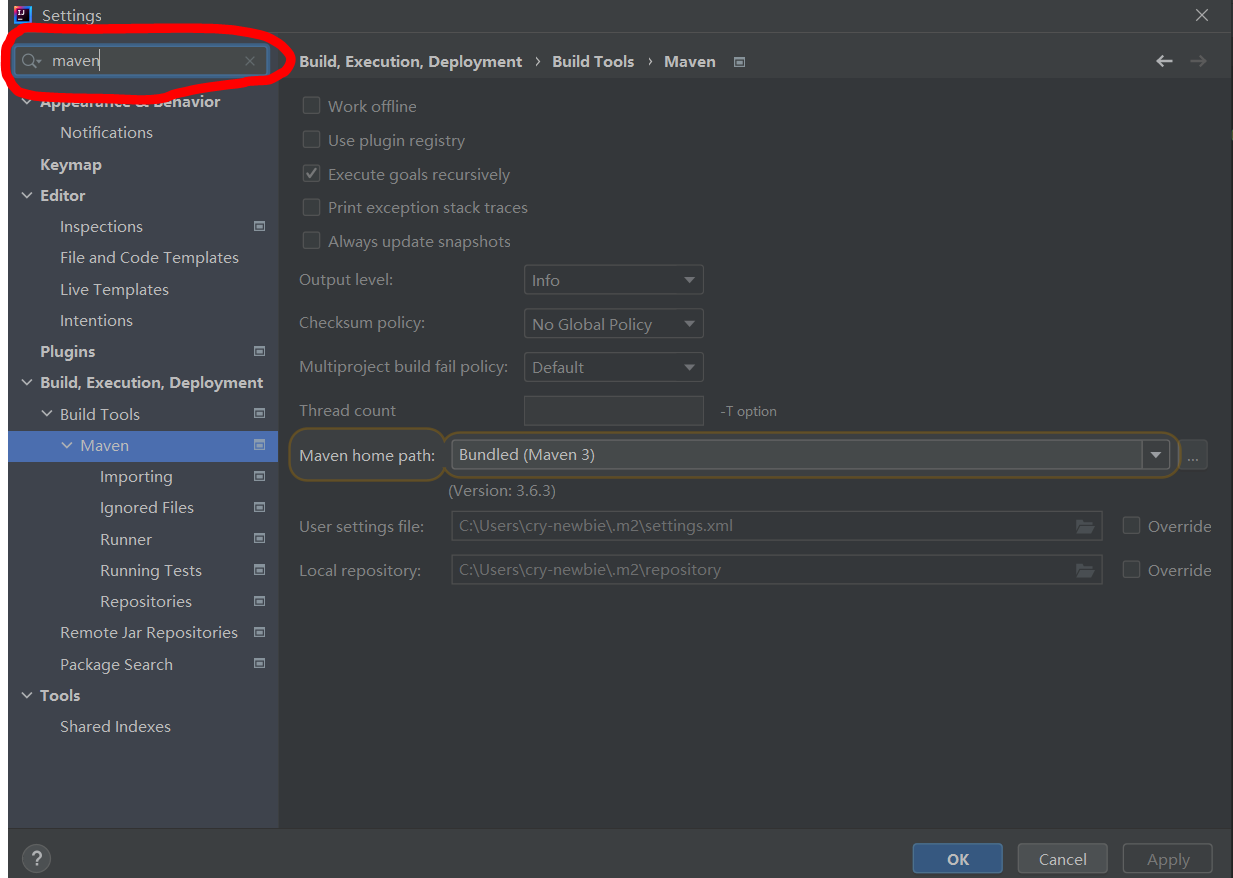This screenshot has width=1233, height=878.
Task: Click the Thread count input field
Action: (x=614, y=410)
